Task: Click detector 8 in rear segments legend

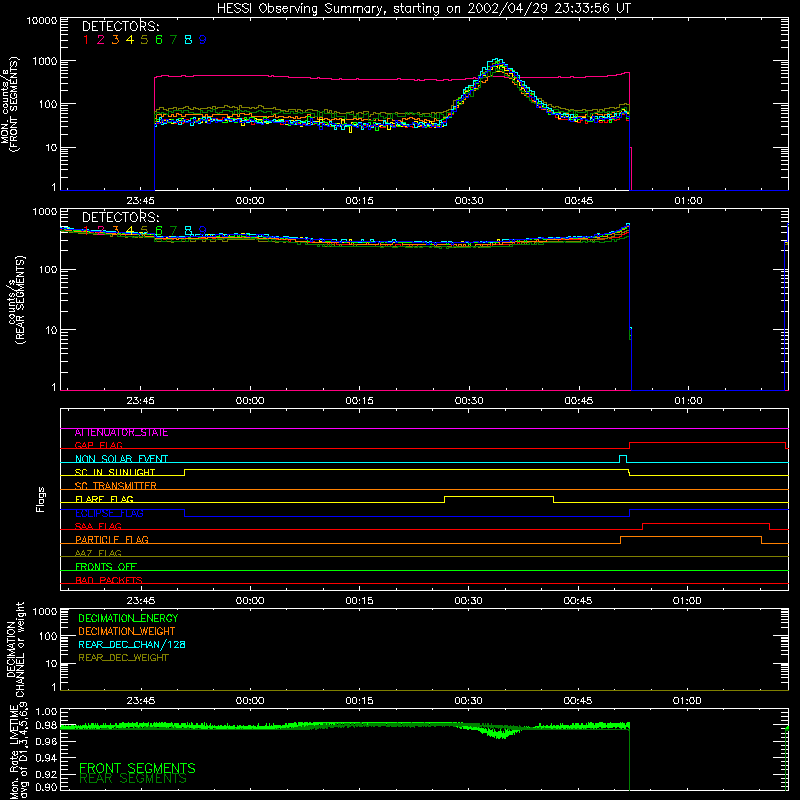Action: (x=188, y=231)
